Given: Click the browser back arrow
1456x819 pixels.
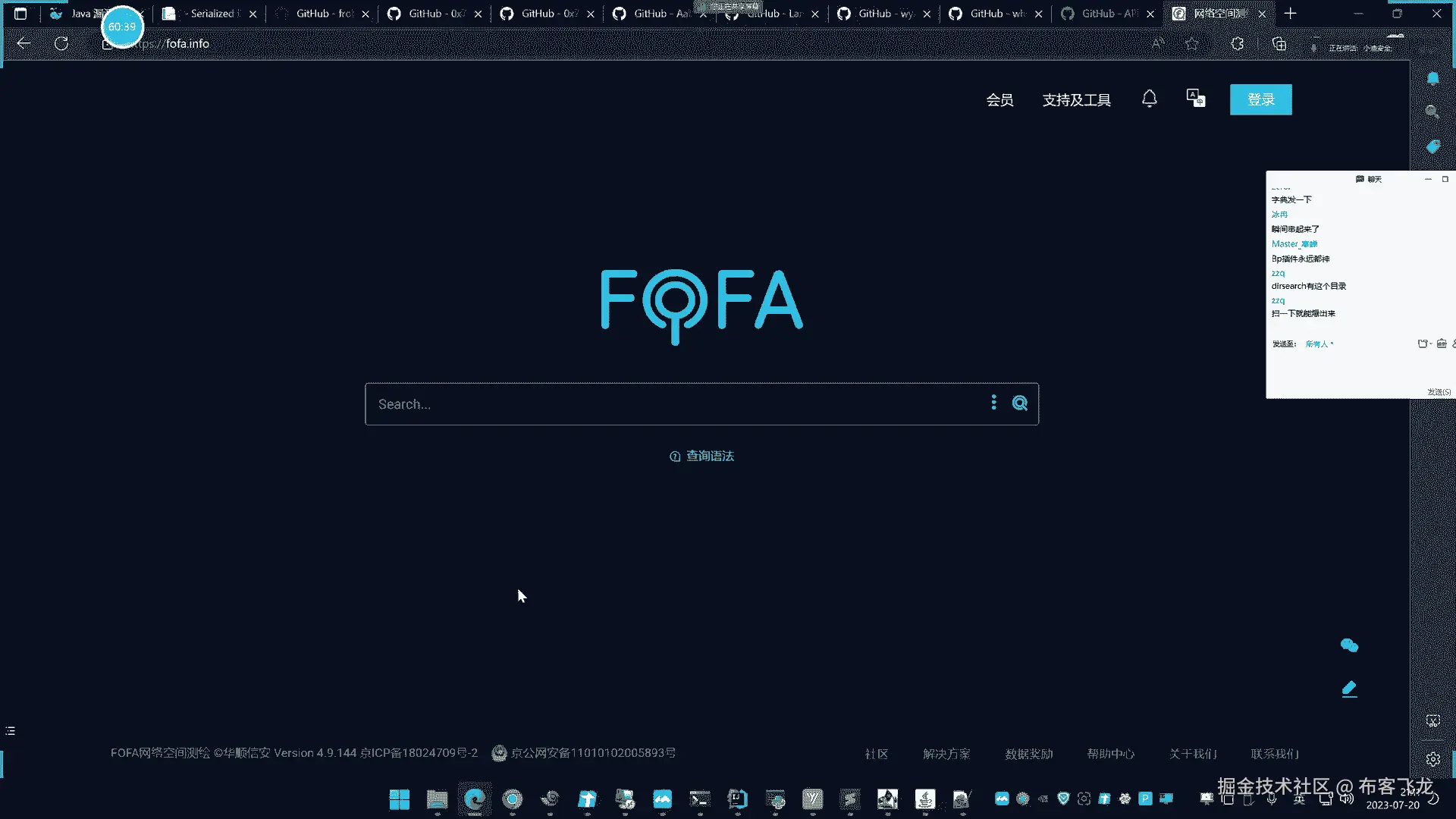Looking at the screenshot, I should [24, 44].
